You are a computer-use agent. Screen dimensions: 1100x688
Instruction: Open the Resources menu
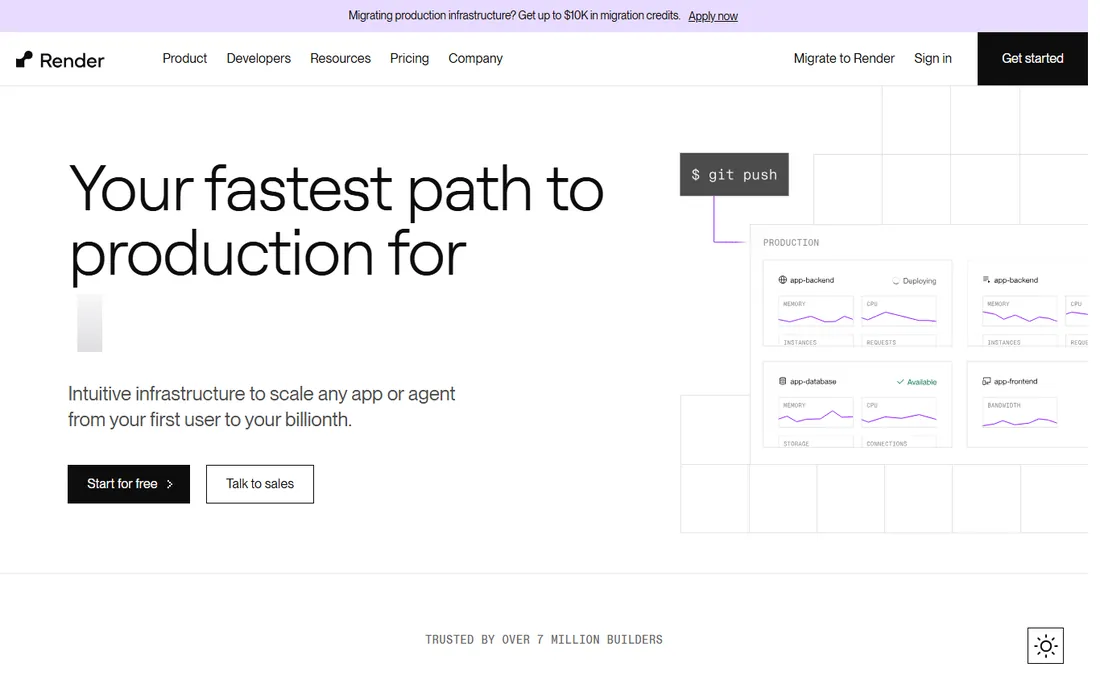coord(340,58)
